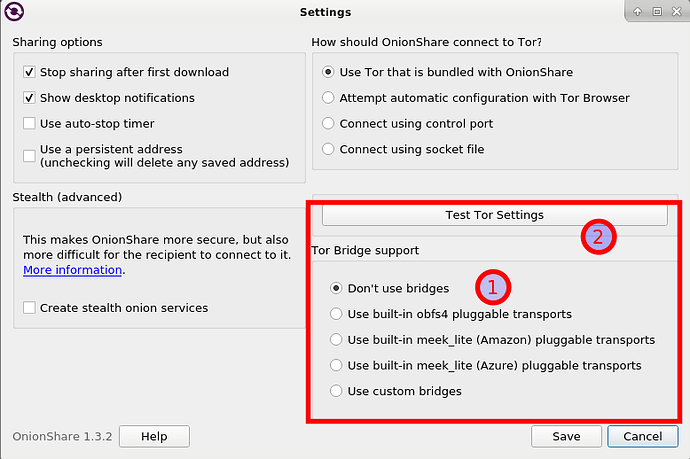Enable Create stealth onion services
This screenshot has width=690, height=459.
[30, 308]
